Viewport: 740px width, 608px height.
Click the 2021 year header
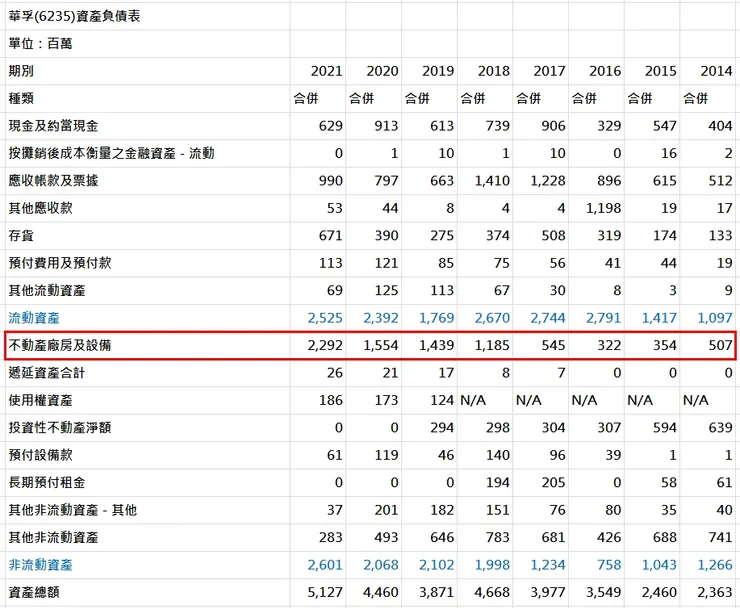coord(326,71)
